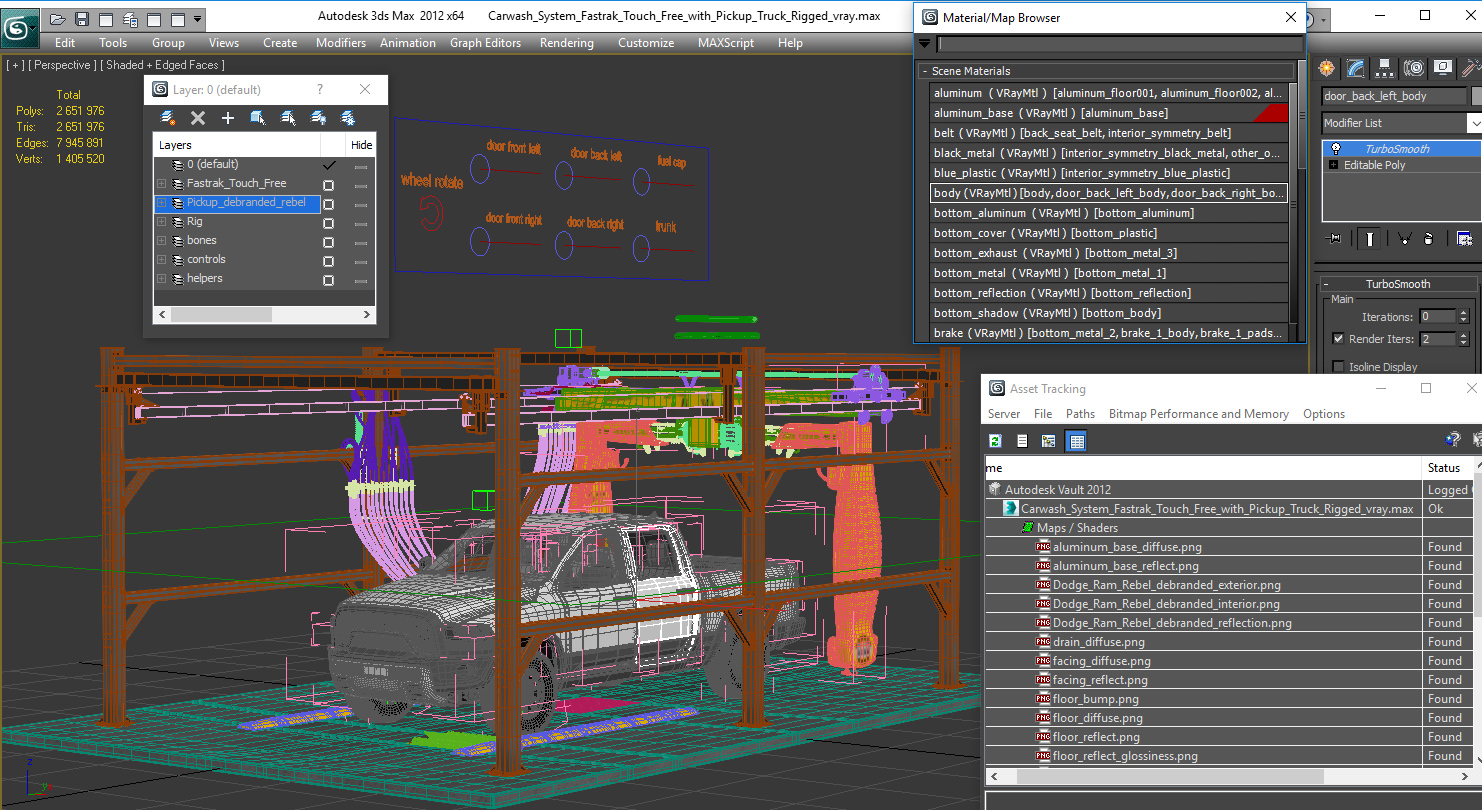The image size is (1482, 810).
Task: Expand the Fastrak_Touch_Free layer
Action: [161, 184]
